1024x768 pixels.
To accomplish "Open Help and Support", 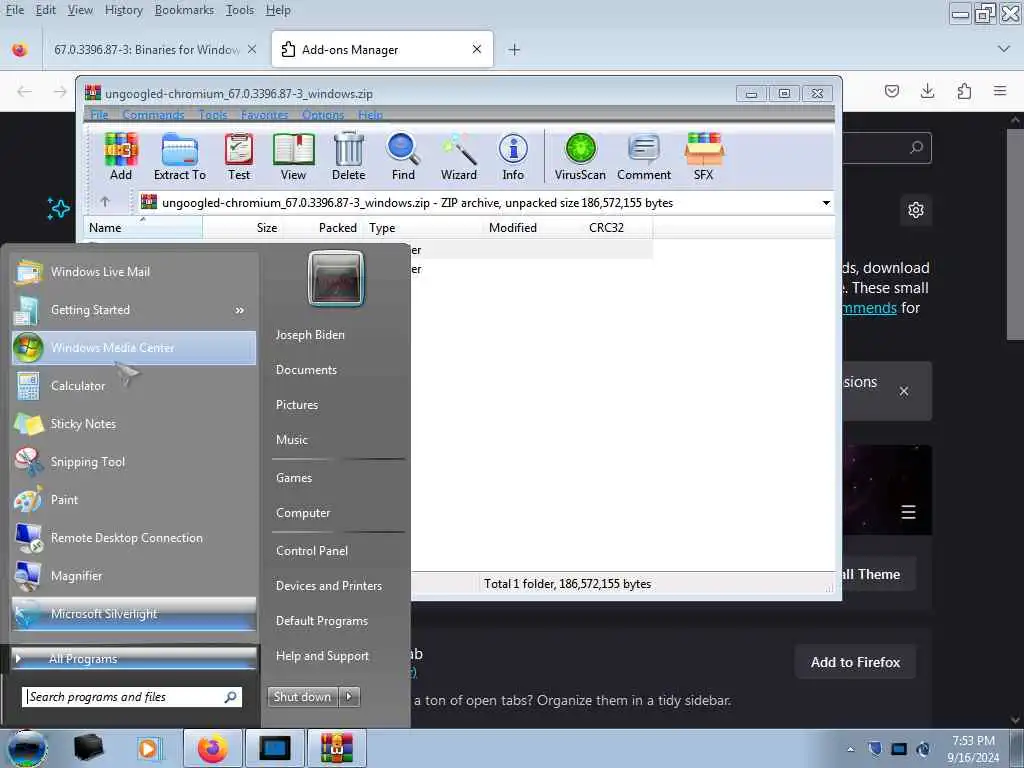I will [x=322, y=656].
